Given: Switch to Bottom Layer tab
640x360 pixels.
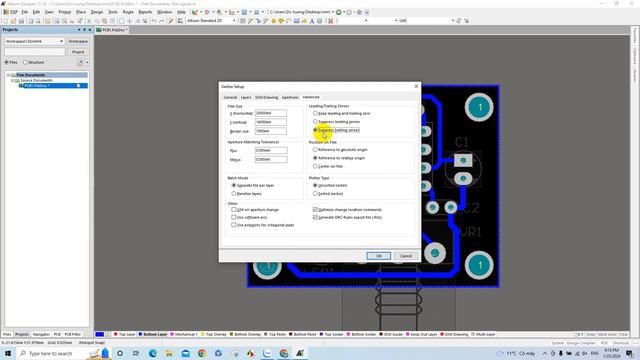Looking at the screenshot, I should click(153, 334).
